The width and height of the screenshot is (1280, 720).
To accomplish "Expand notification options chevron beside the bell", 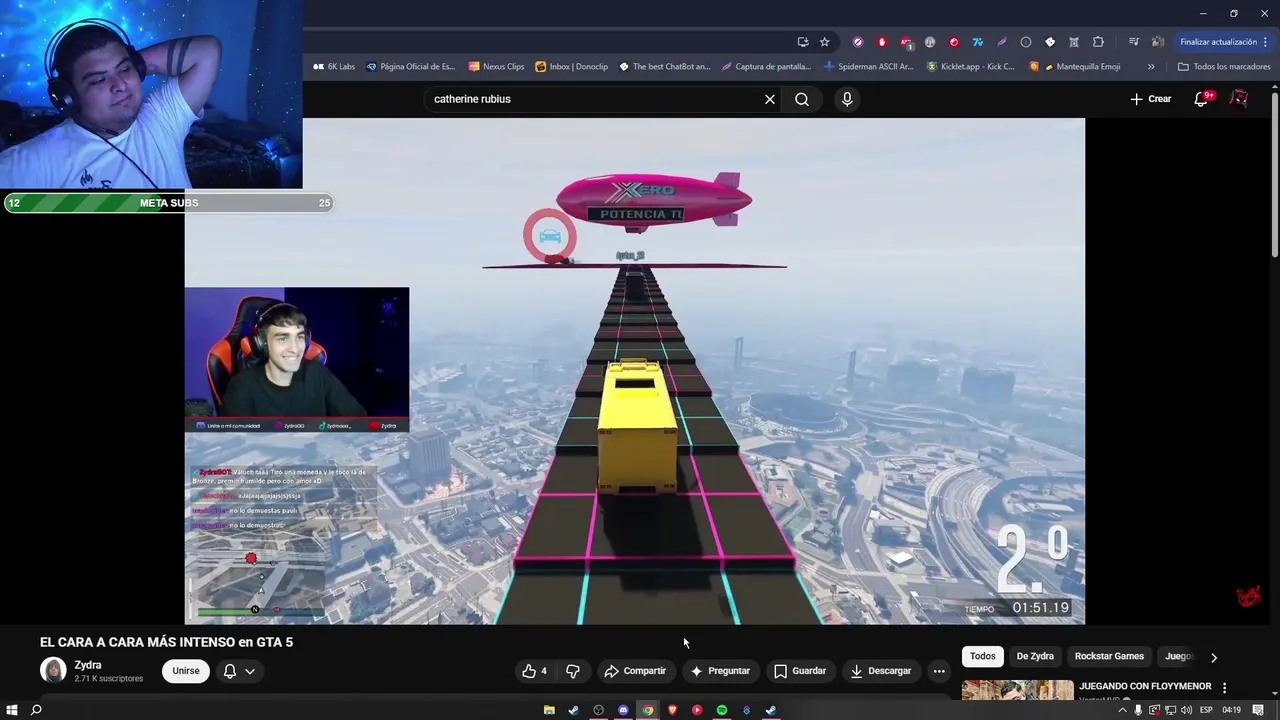I will point(250,671).
